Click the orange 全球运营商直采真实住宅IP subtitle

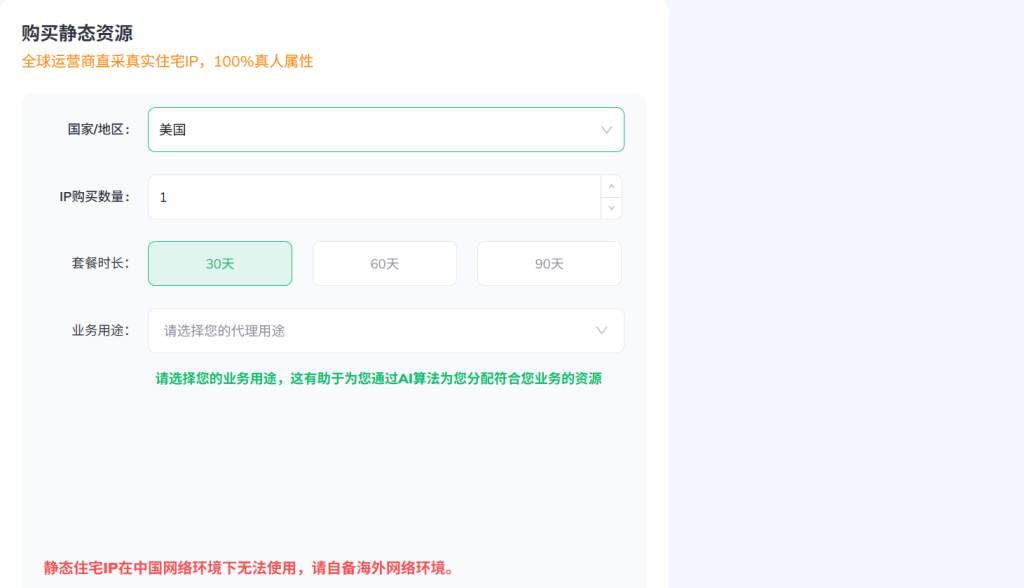(x=167, y=61)
